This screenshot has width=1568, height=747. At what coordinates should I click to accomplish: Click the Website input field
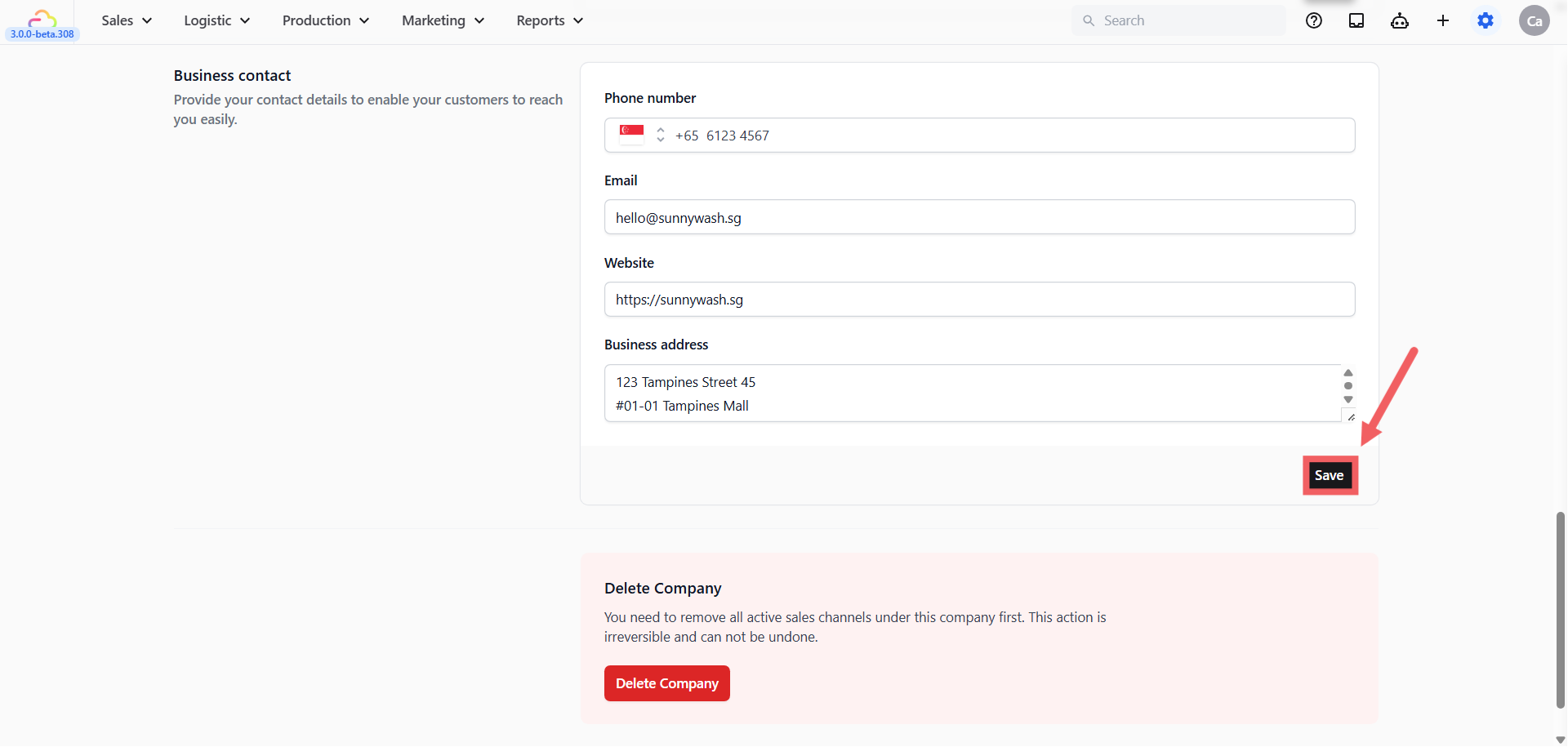pyautogui.click(x=980, y=299)
